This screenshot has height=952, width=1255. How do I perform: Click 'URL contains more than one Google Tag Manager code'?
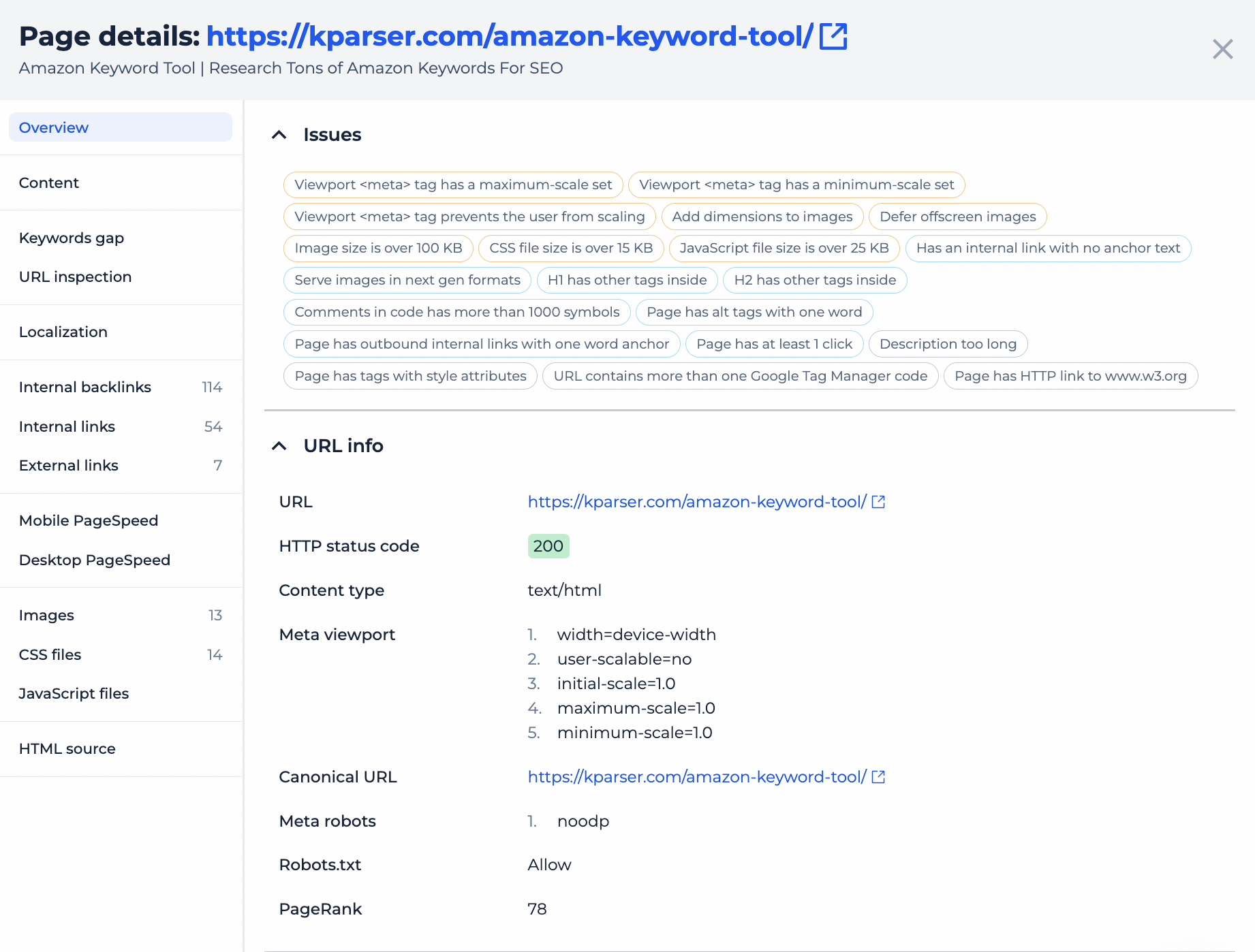(741, 376)
